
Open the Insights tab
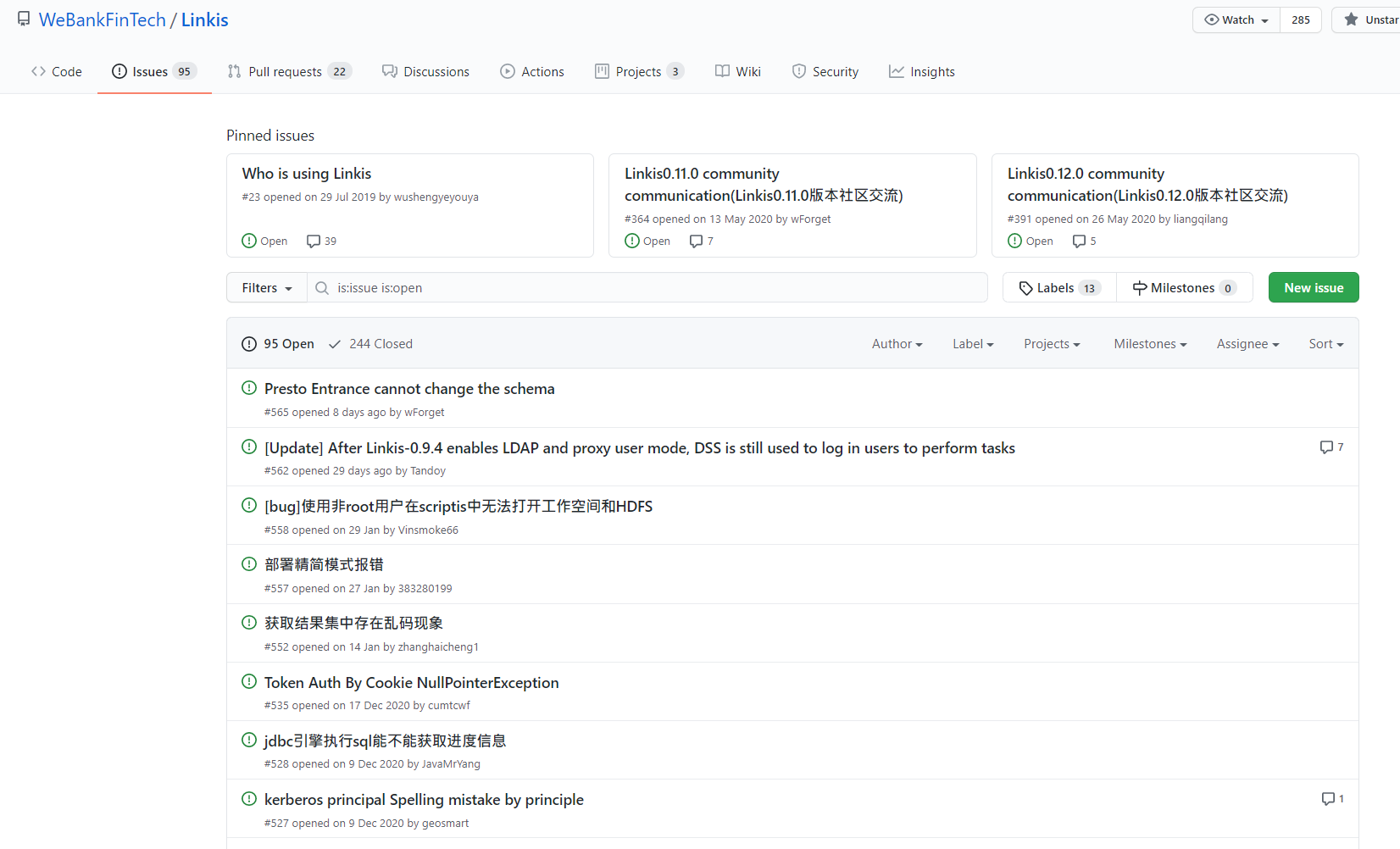922,72
